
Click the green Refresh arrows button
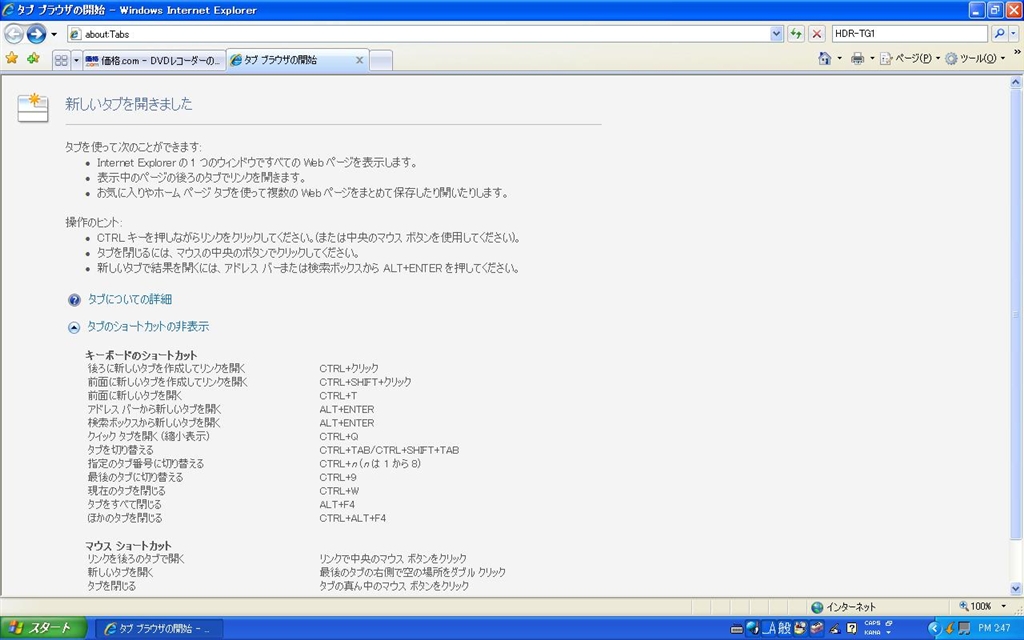tap(795, 34)
